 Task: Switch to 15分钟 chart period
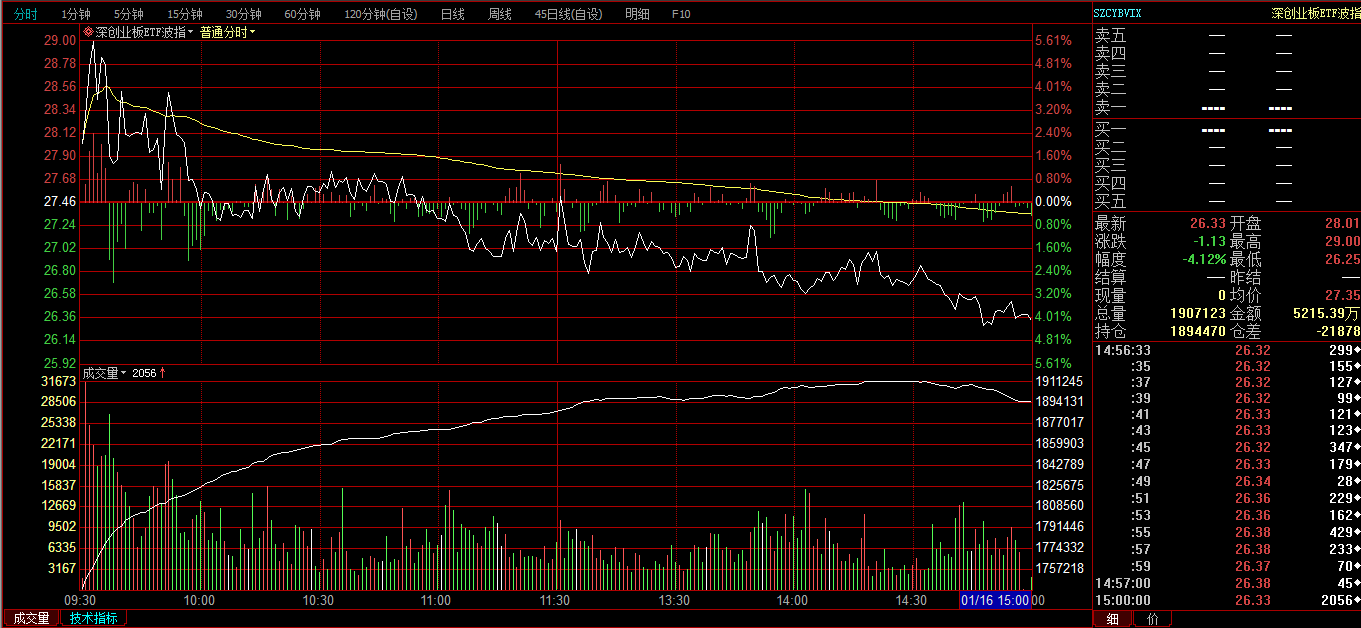pos(185,14)
